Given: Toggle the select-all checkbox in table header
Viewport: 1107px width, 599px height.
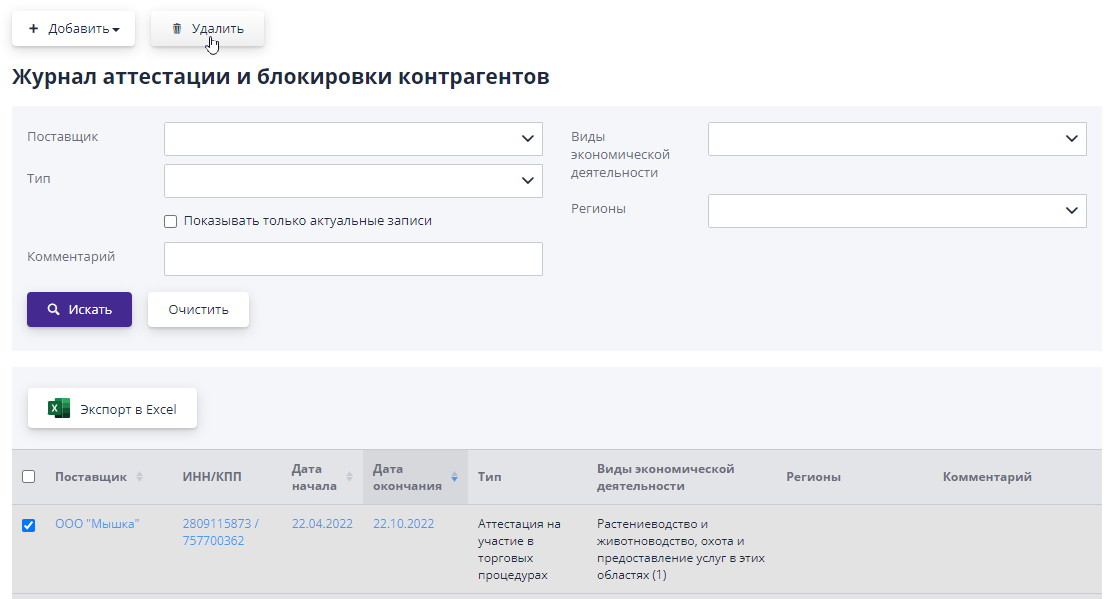Looking at the screenshot, I should click(29, 477).
